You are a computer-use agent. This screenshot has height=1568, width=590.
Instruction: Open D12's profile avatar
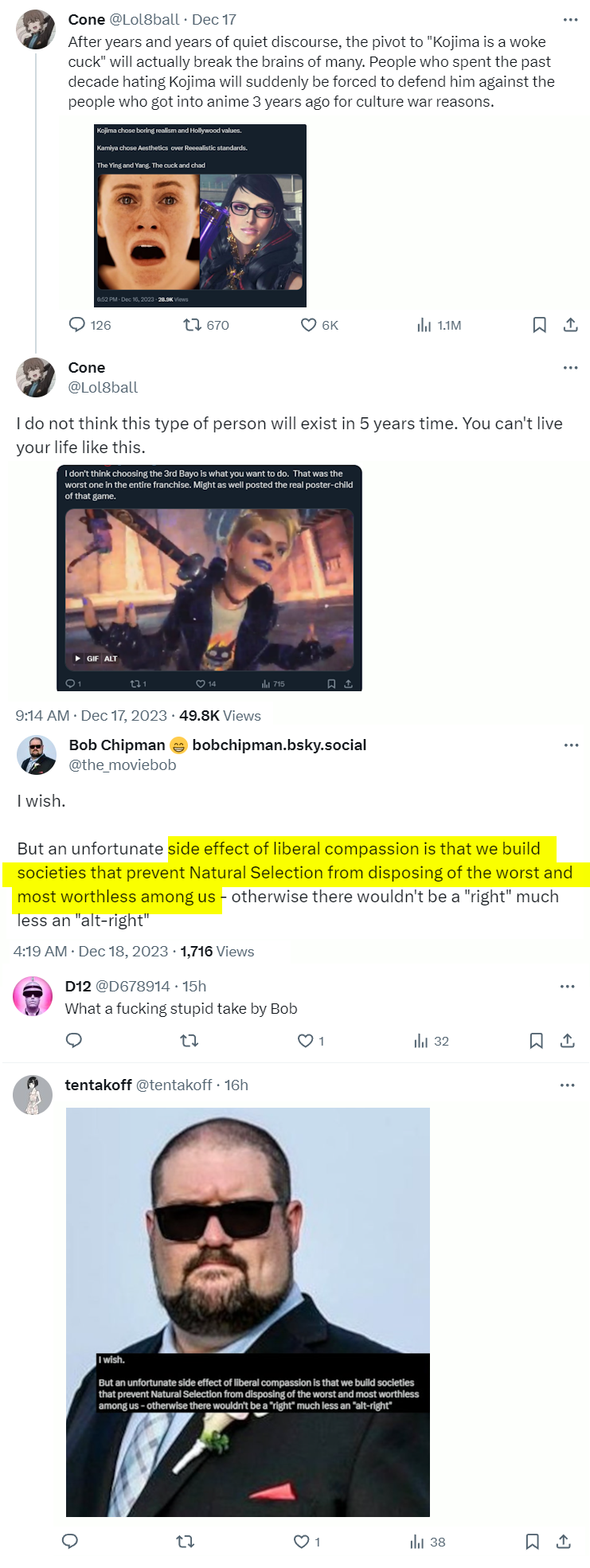click(x=33, y=997)
